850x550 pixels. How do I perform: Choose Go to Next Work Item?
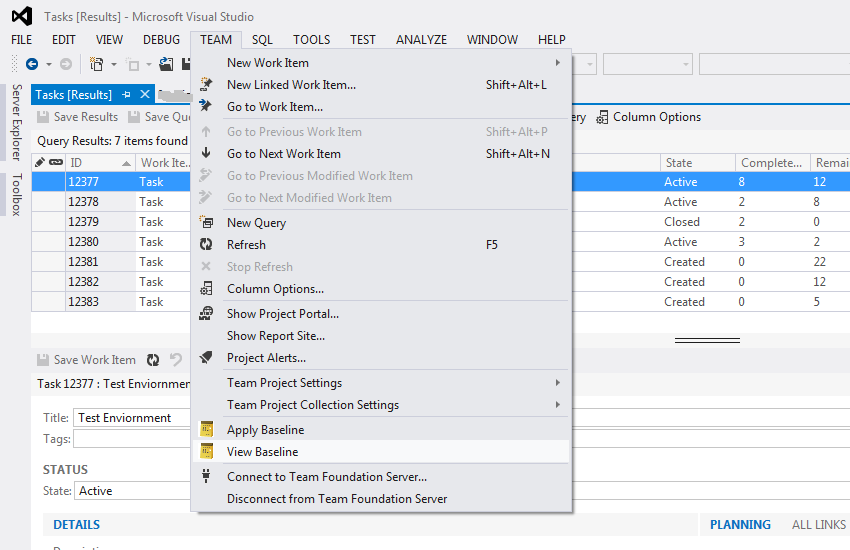[382, 154]
